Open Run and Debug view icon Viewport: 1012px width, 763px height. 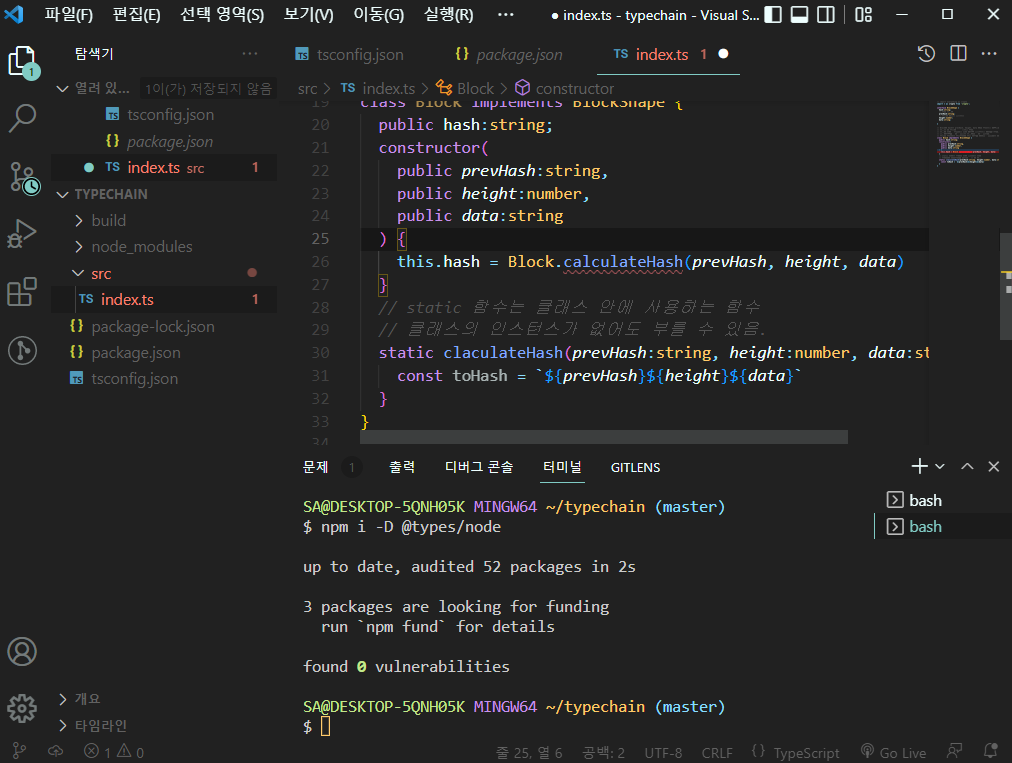click(22, 234)
